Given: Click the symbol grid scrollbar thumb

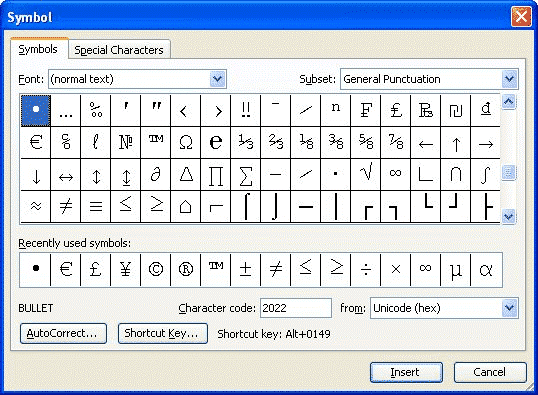Looking at the screenshot, I should (x=508, y=173).
